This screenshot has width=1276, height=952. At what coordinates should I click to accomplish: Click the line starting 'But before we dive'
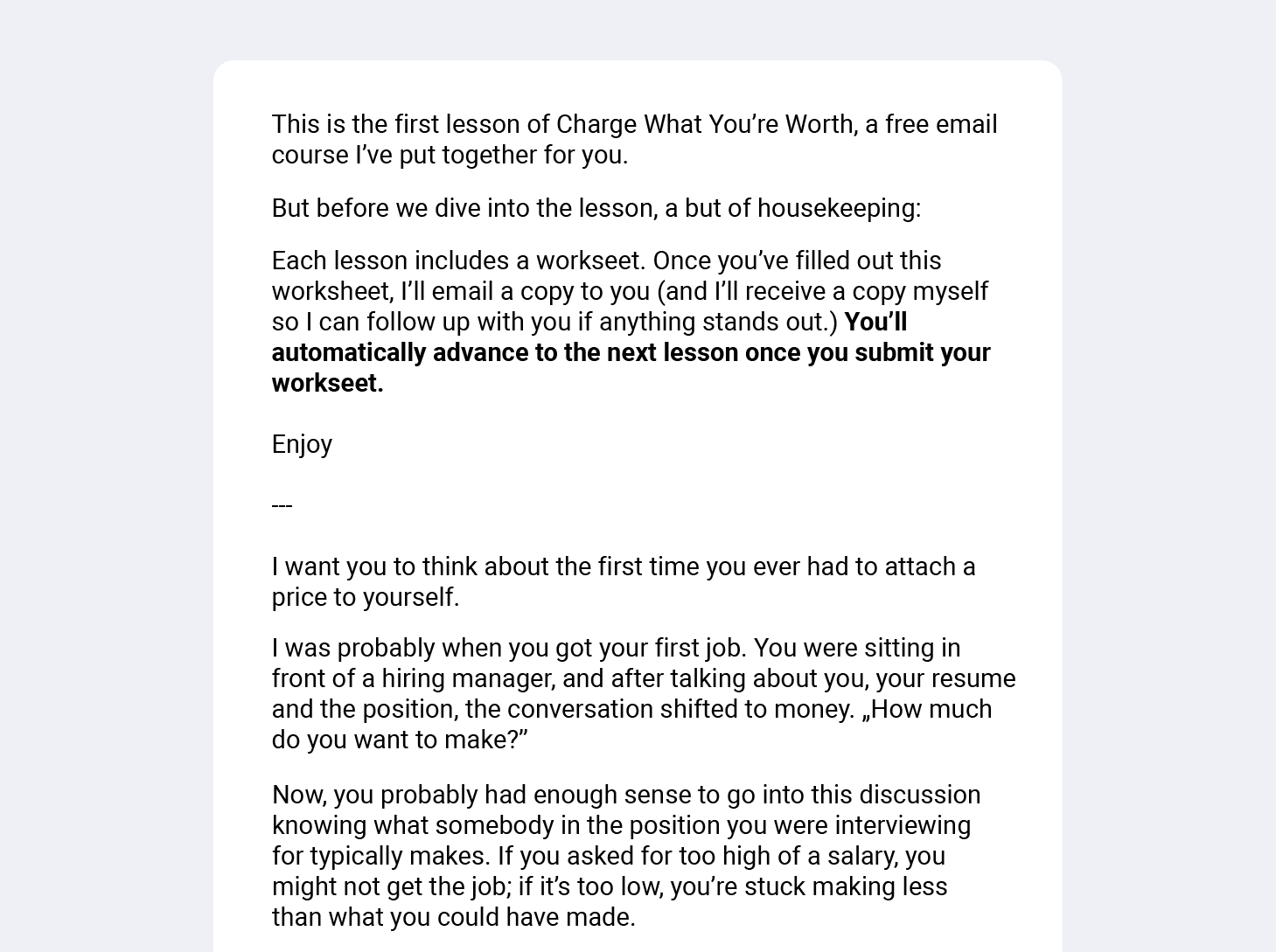(x=596, y=208)
